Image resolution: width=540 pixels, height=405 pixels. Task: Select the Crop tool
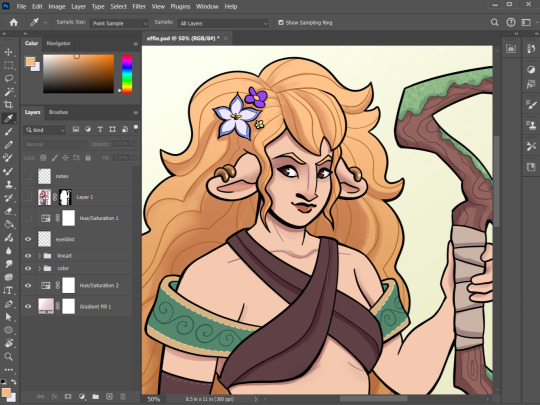[x=9, y=105]
